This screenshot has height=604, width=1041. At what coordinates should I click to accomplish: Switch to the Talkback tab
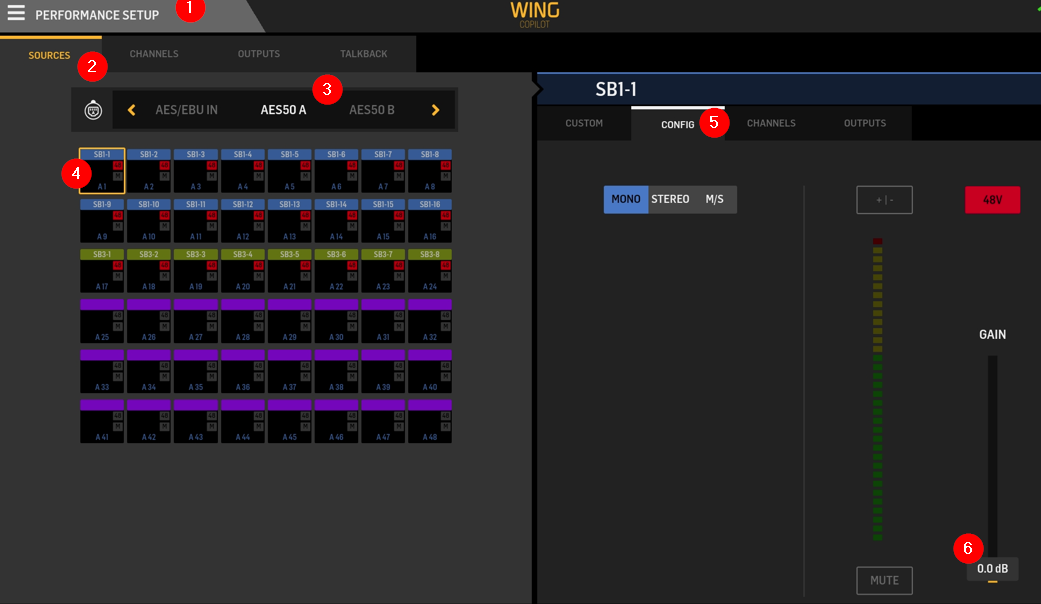(363, 54)
